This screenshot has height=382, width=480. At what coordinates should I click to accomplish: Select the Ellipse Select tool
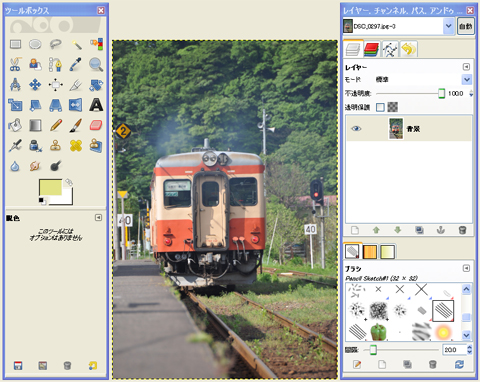tap(35, 44)
